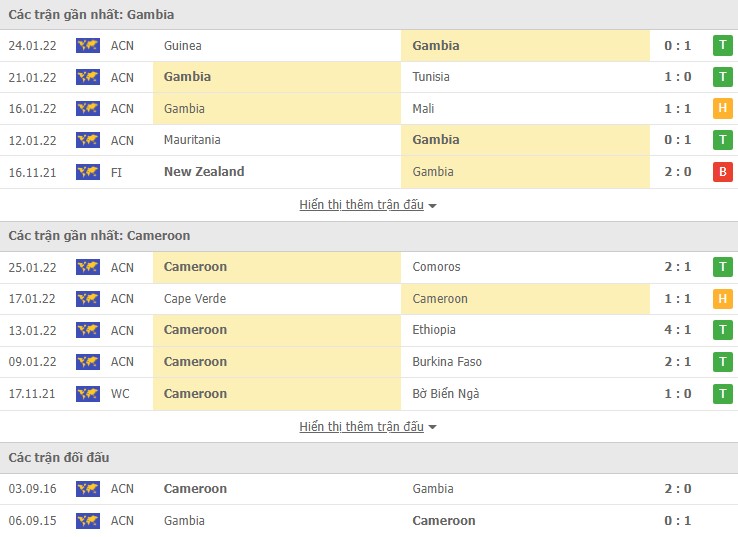Select the 'Các trận gần nhất: Cameroon' header
The width and height of the screenshot is (738, 537).
point(99,236)
